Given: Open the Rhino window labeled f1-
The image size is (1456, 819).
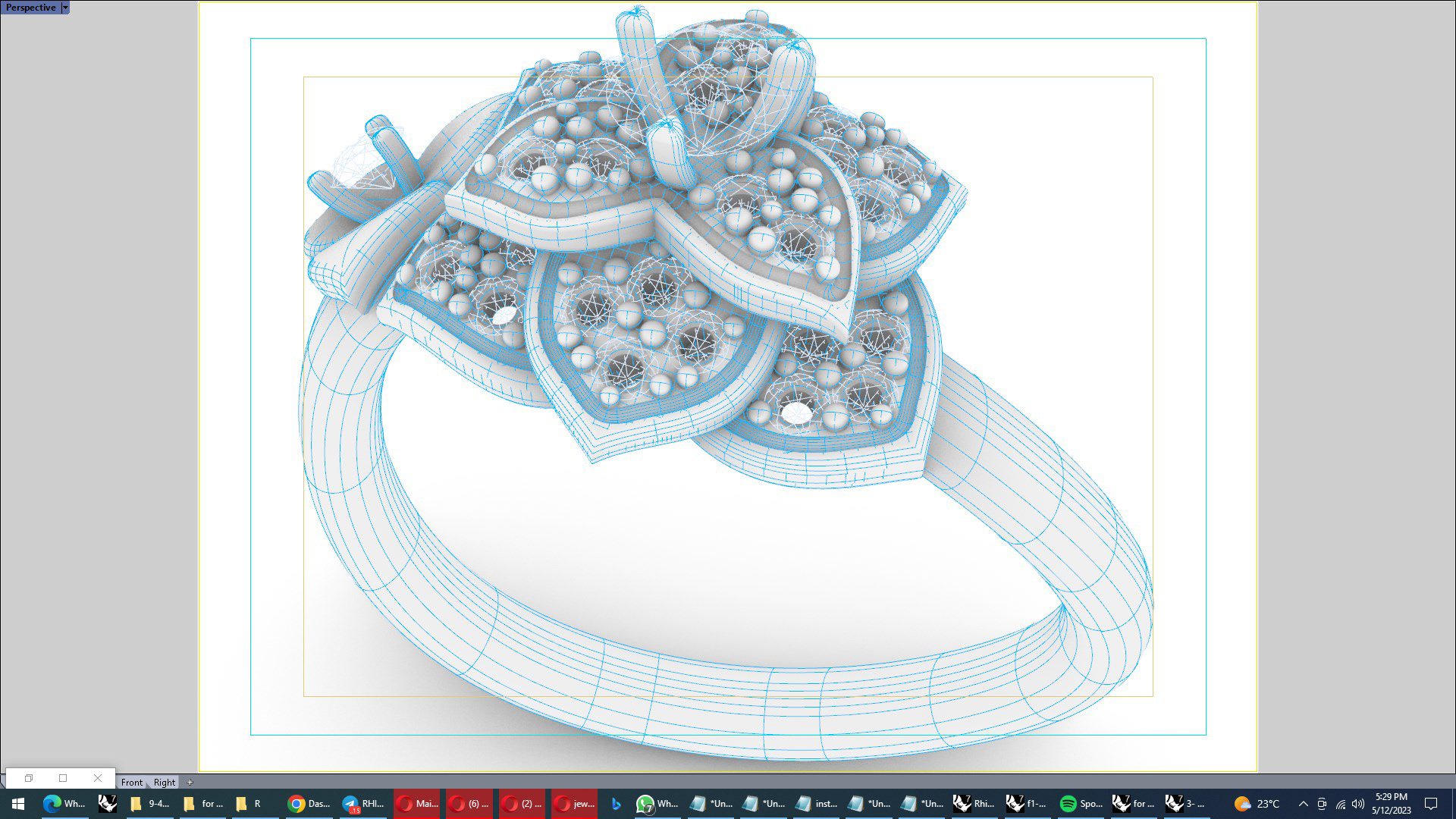Looking at the screenshot, I should pos(1026,804).
